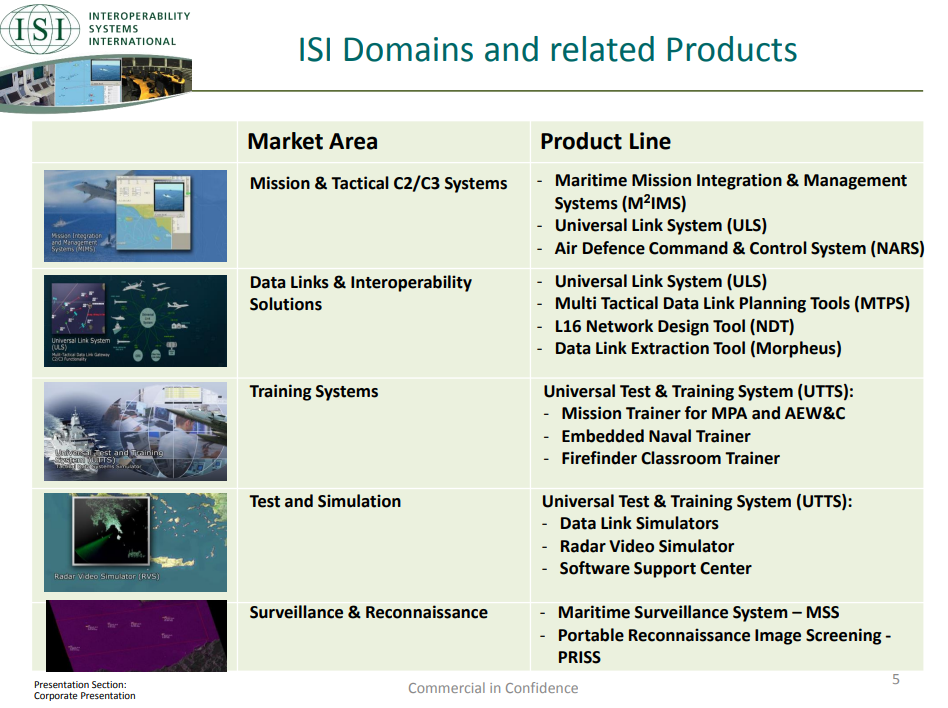Select Universal Link System (ULS) under Mission & Tactical
Image resolution: width=948 pixels, height=708 pixels.
tap(661, 226)
